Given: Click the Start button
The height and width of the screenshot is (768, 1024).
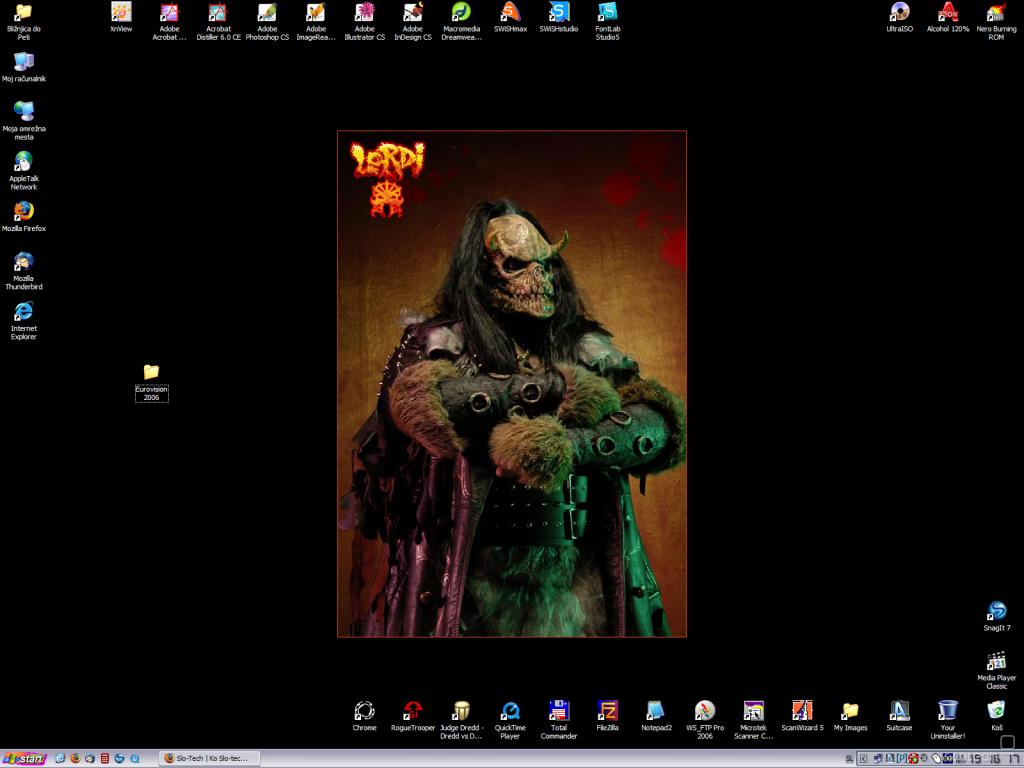Looking at the screenshot, I should click(25, 758).
